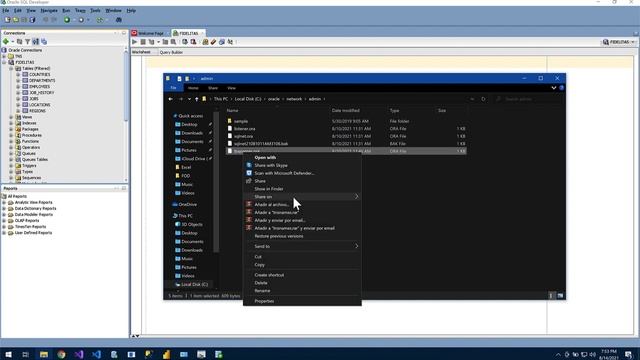Screen dimensions: 640x360
Task: Click the filter funnel icon in Connections panel
Action: click(x=27, y=41)
